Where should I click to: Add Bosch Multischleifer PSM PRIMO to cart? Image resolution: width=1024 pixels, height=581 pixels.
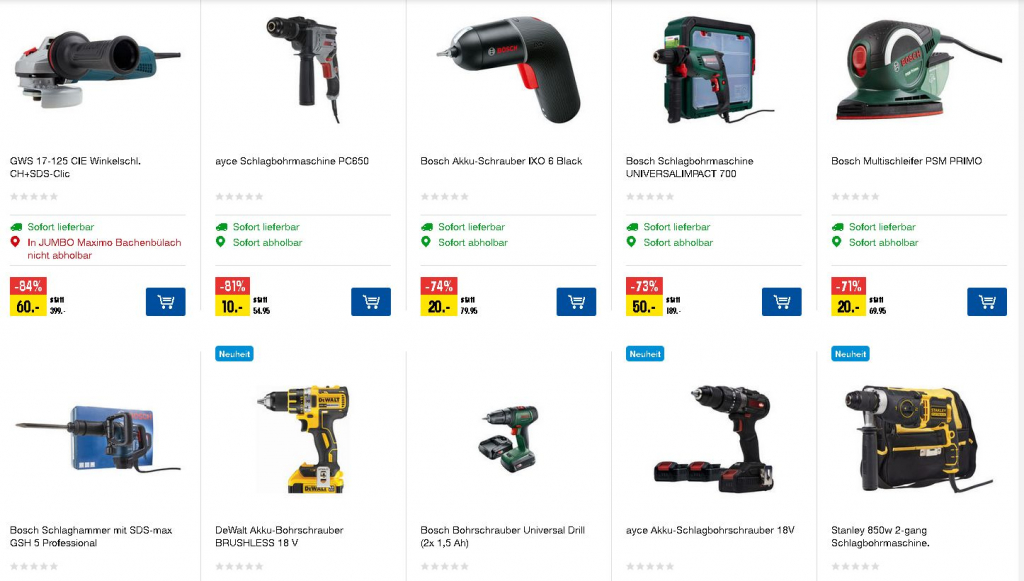[x=987, y=302]
